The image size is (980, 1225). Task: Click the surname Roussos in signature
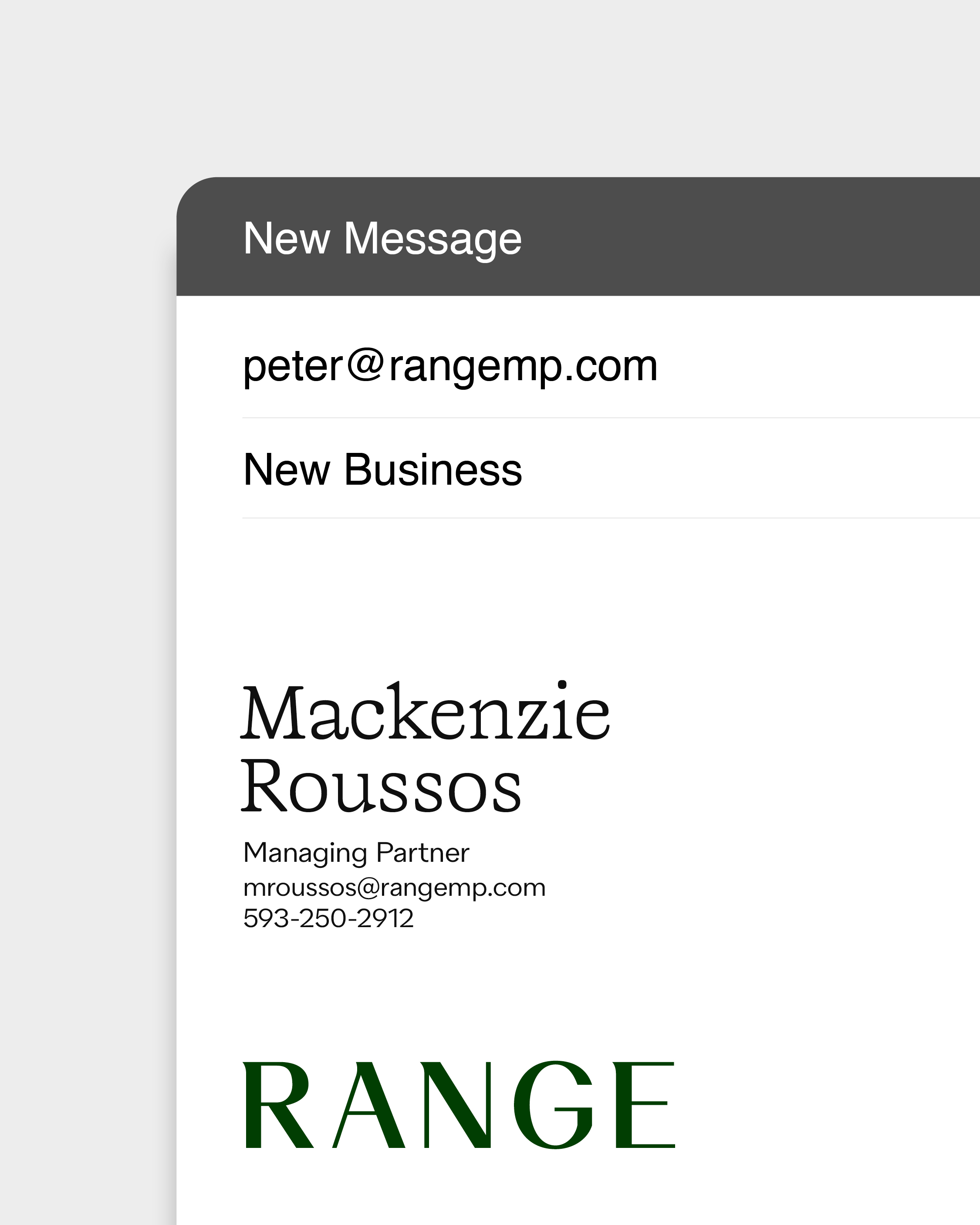tap(381, 787)
